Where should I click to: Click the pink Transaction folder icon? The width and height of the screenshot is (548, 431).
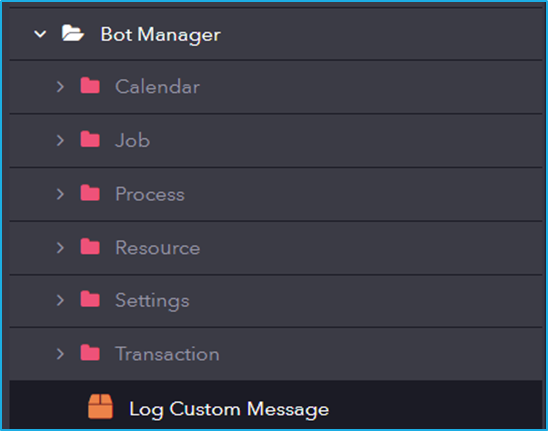(90, 353)
